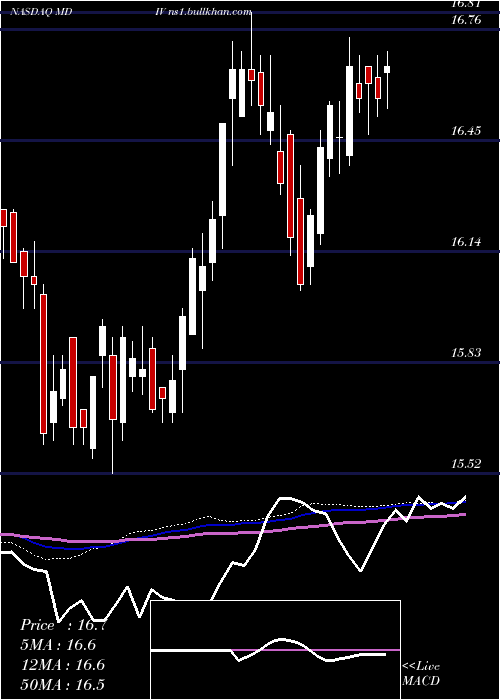500x700 pixels.
Task: Click the bullkhan.com watermark text
Action: (x=210, y=12)
